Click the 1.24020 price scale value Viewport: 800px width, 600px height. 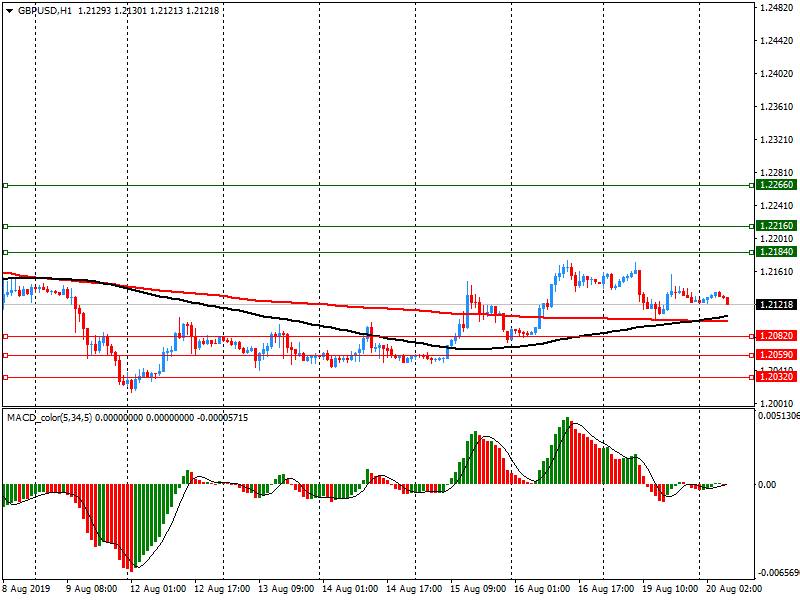point(777,74)
